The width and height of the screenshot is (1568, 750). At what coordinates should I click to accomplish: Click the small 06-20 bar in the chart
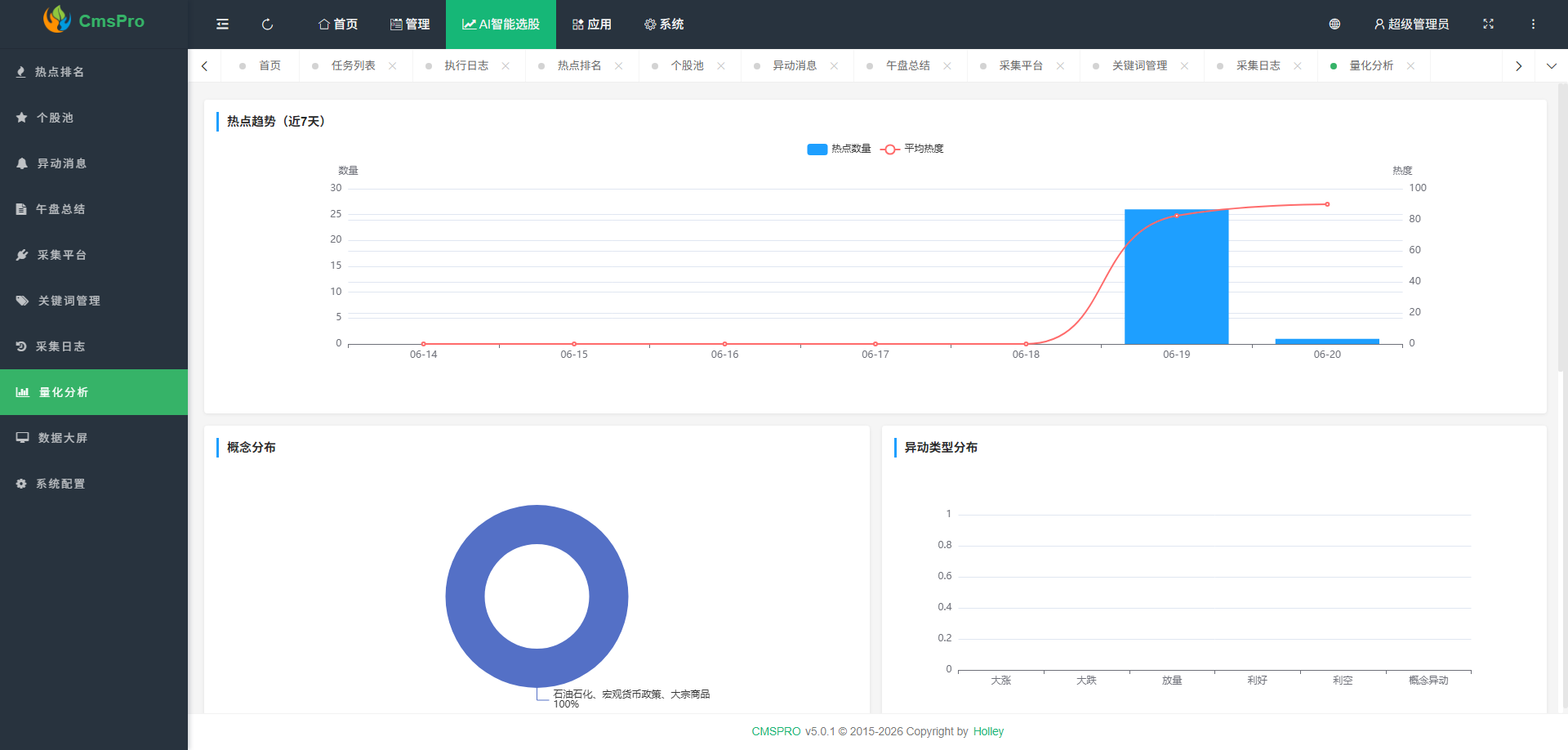[x=1327, y=342]
